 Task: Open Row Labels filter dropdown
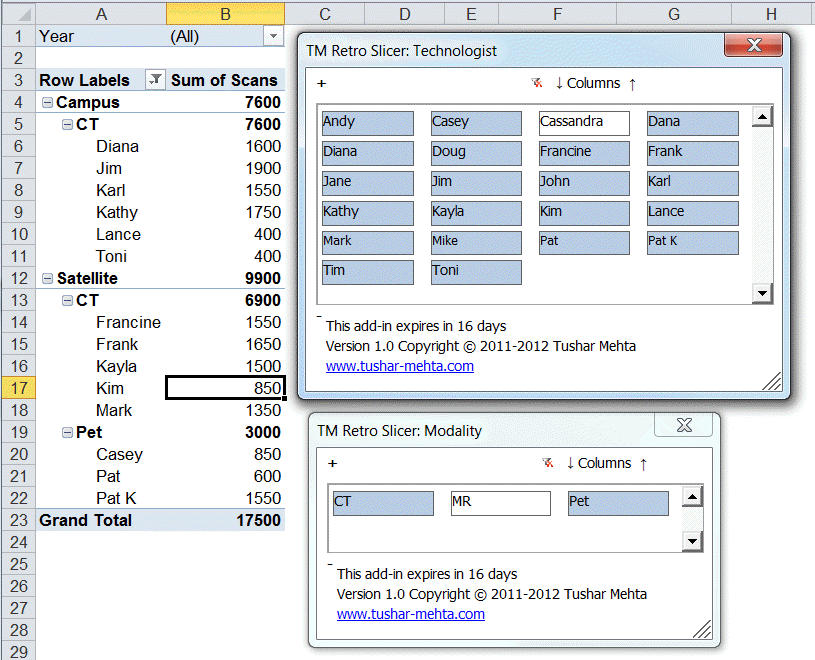click(155, 80)
